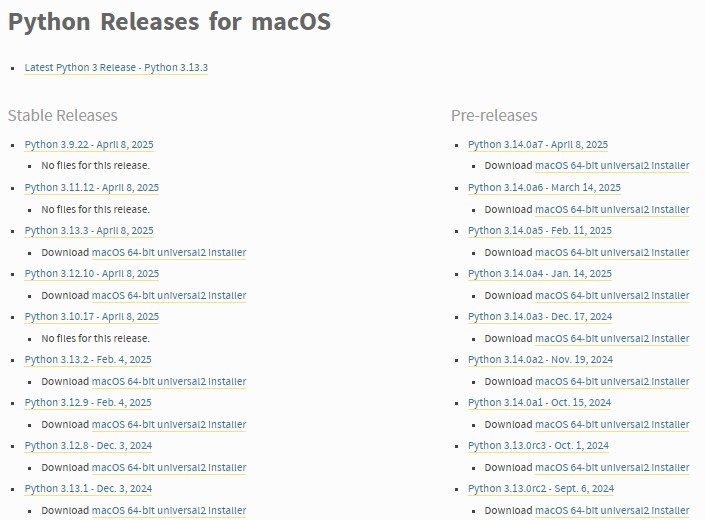Image resolution: width=705 pixels, height=520 pixels.
Task: Click Python 3.13.2 - Feb. 4, 2025 link
Action: tap(88, 360)
